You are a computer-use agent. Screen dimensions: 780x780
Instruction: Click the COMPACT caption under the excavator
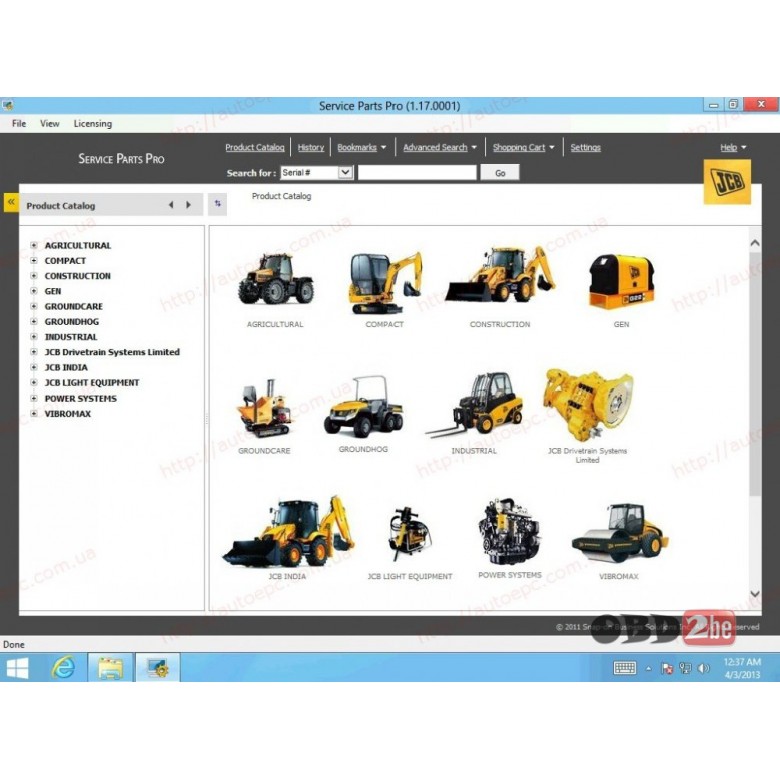tap(385, 324)
